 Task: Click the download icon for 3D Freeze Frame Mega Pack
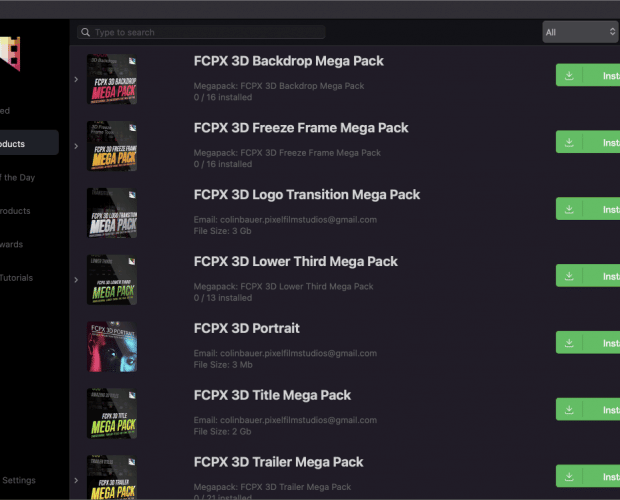(569, 142)
